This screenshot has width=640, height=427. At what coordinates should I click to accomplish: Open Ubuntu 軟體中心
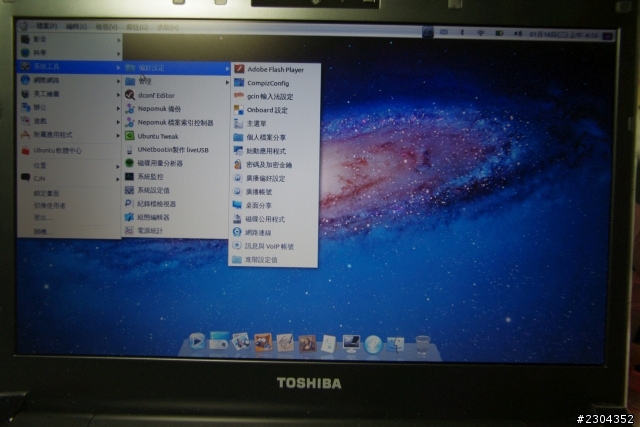click(70, 150)
